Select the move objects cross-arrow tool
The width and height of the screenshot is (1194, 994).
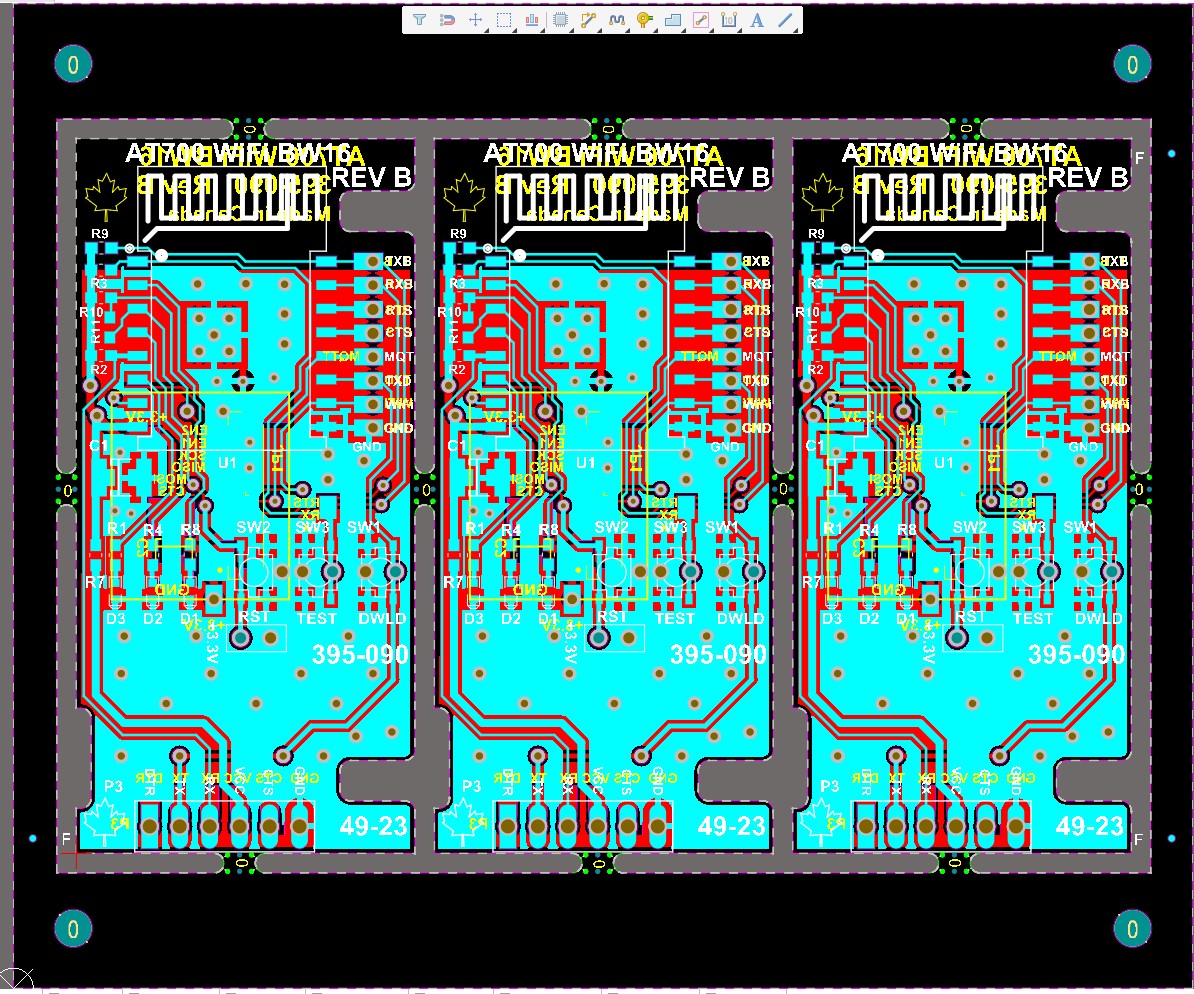[476, 19]
